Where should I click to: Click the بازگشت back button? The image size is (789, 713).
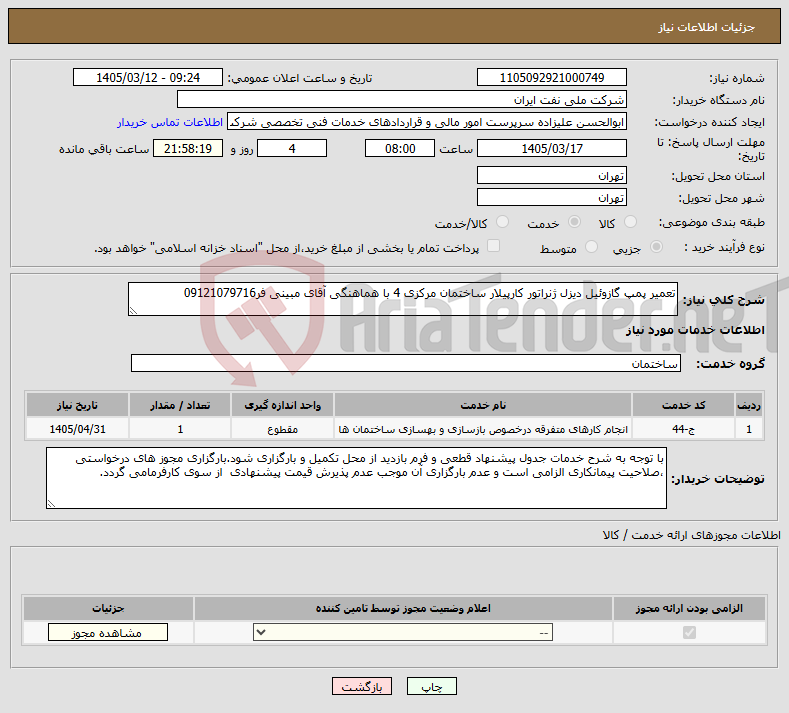(362, 686)
